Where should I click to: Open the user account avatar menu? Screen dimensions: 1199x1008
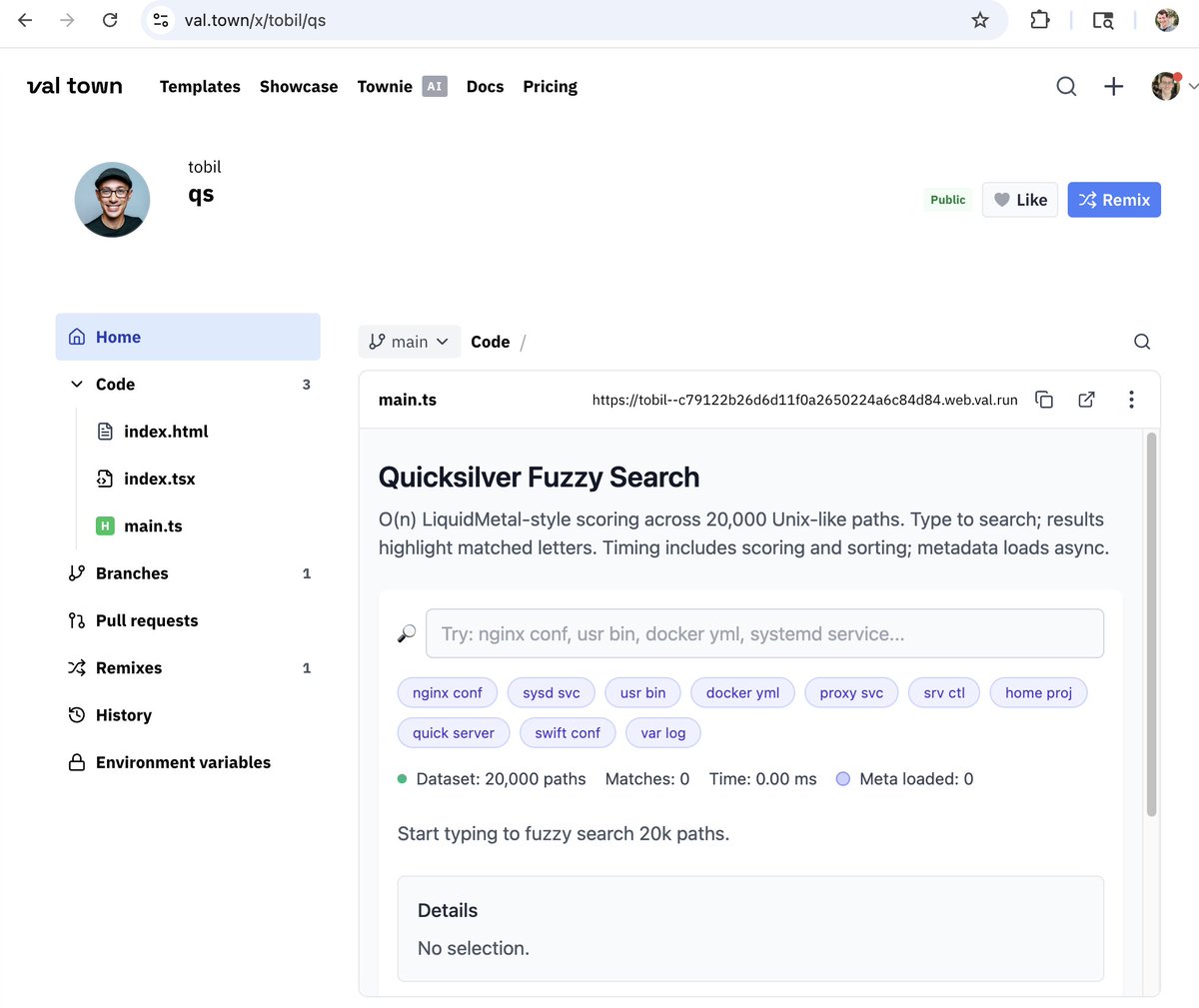(x=1166, y=86)
